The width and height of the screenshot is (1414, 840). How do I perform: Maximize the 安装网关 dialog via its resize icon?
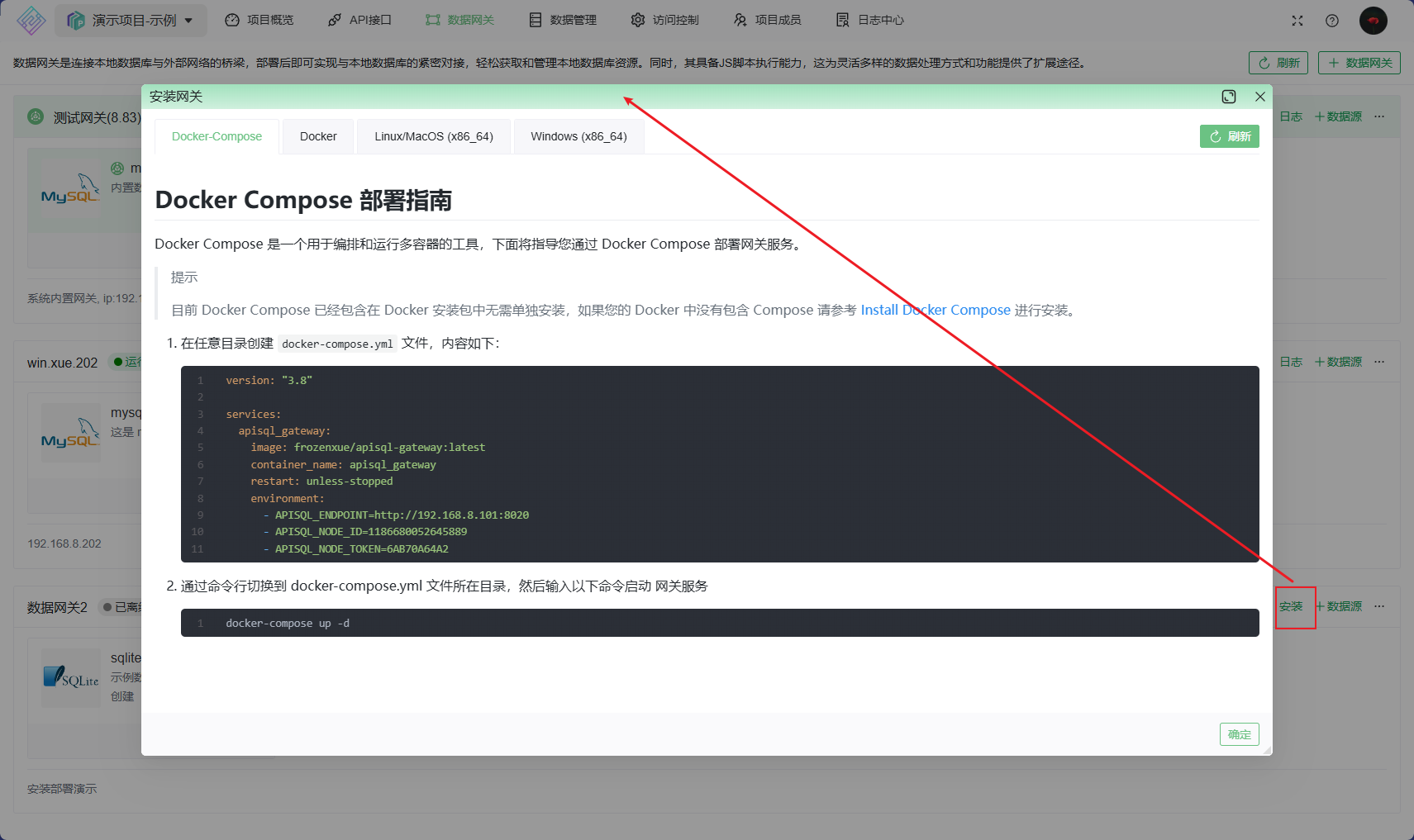tap(1229, 97)
